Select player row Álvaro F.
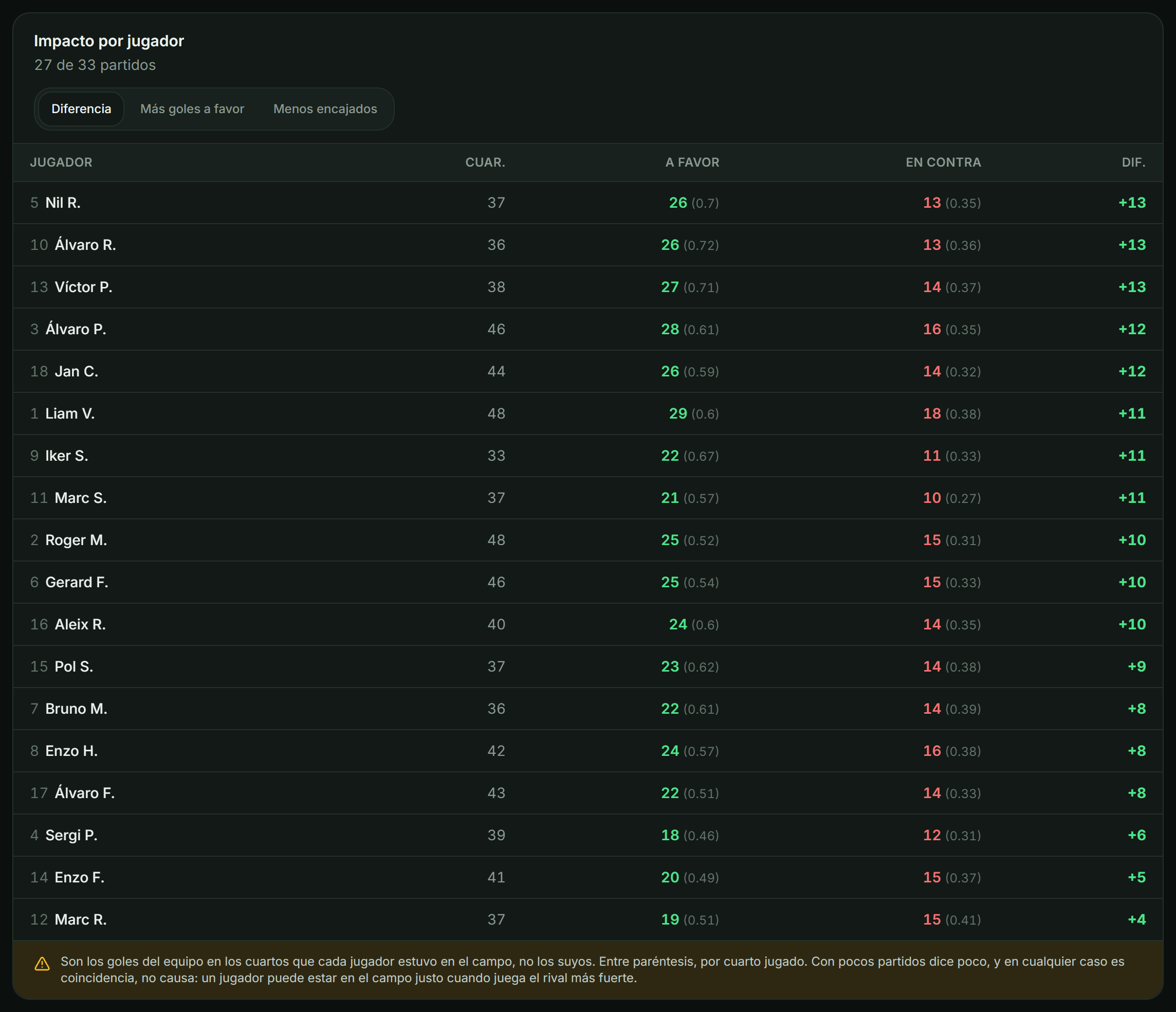 click(588, 793)
